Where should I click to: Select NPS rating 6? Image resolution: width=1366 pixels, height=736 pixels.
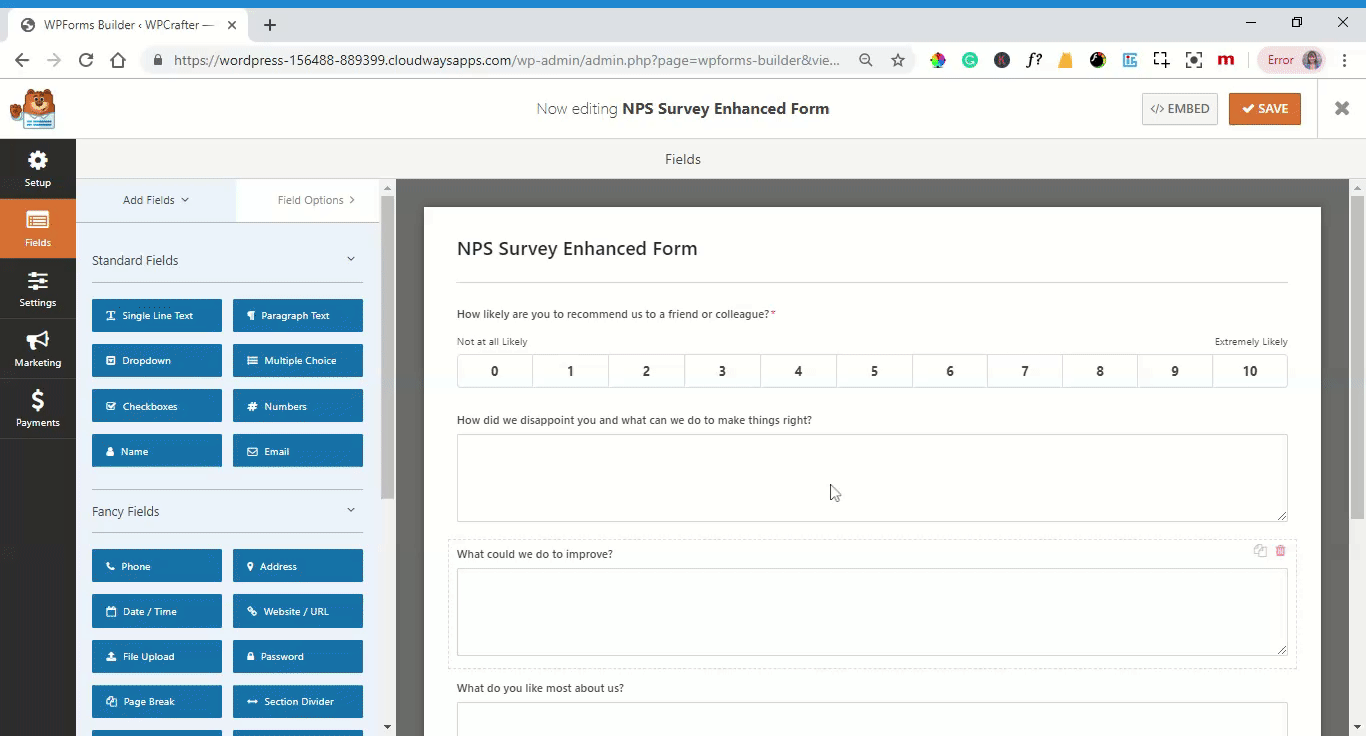coord(950,371)
